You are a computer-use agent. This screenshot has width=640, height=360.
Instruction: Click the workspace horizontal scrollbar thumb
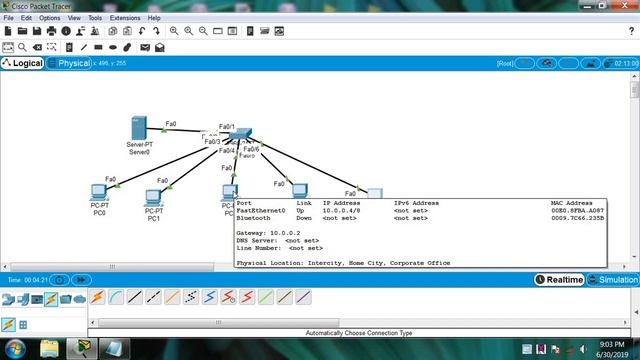pos(112,267)
